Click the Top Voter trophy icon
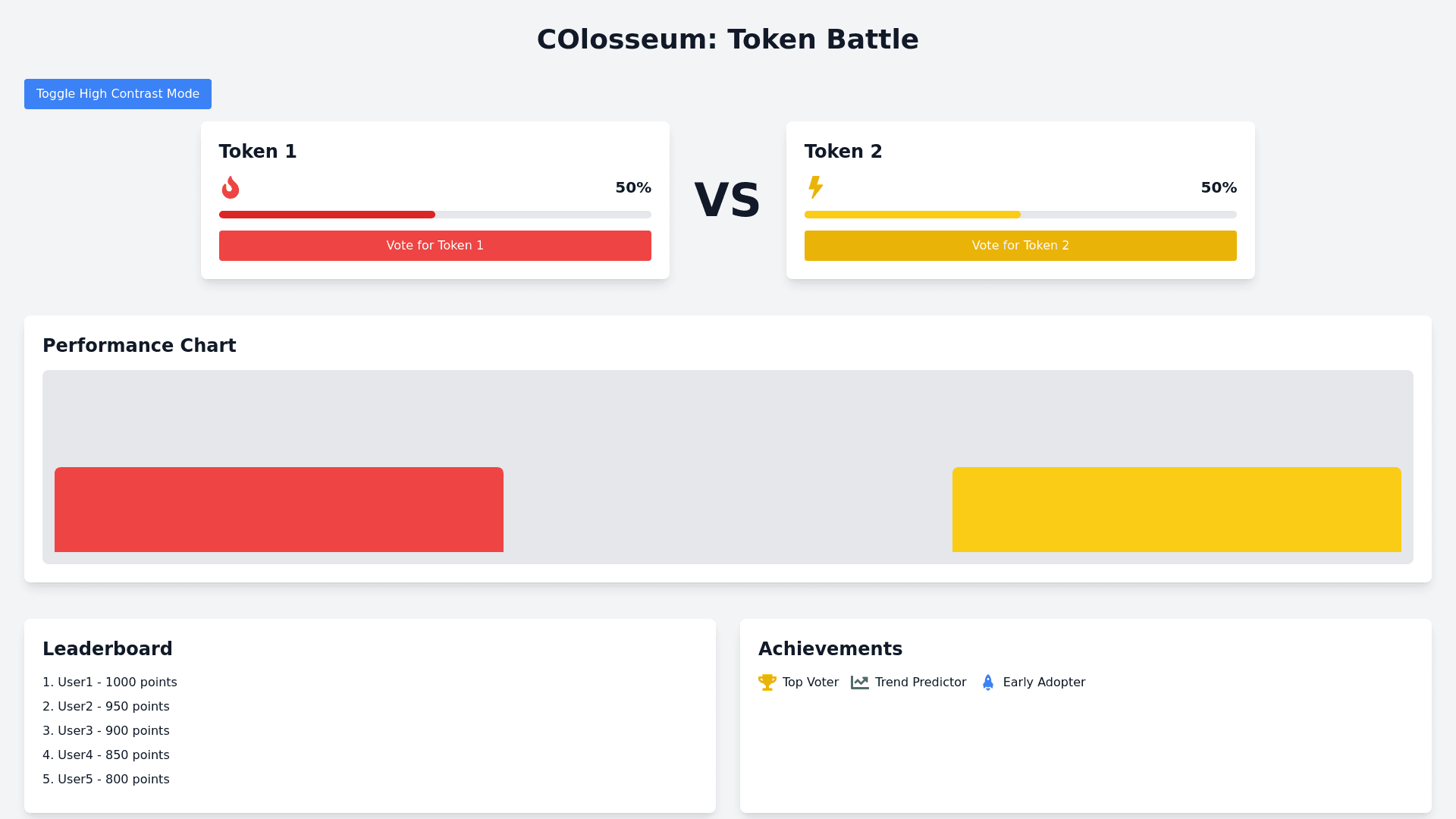1456x819 pixels. pos(767,682)
